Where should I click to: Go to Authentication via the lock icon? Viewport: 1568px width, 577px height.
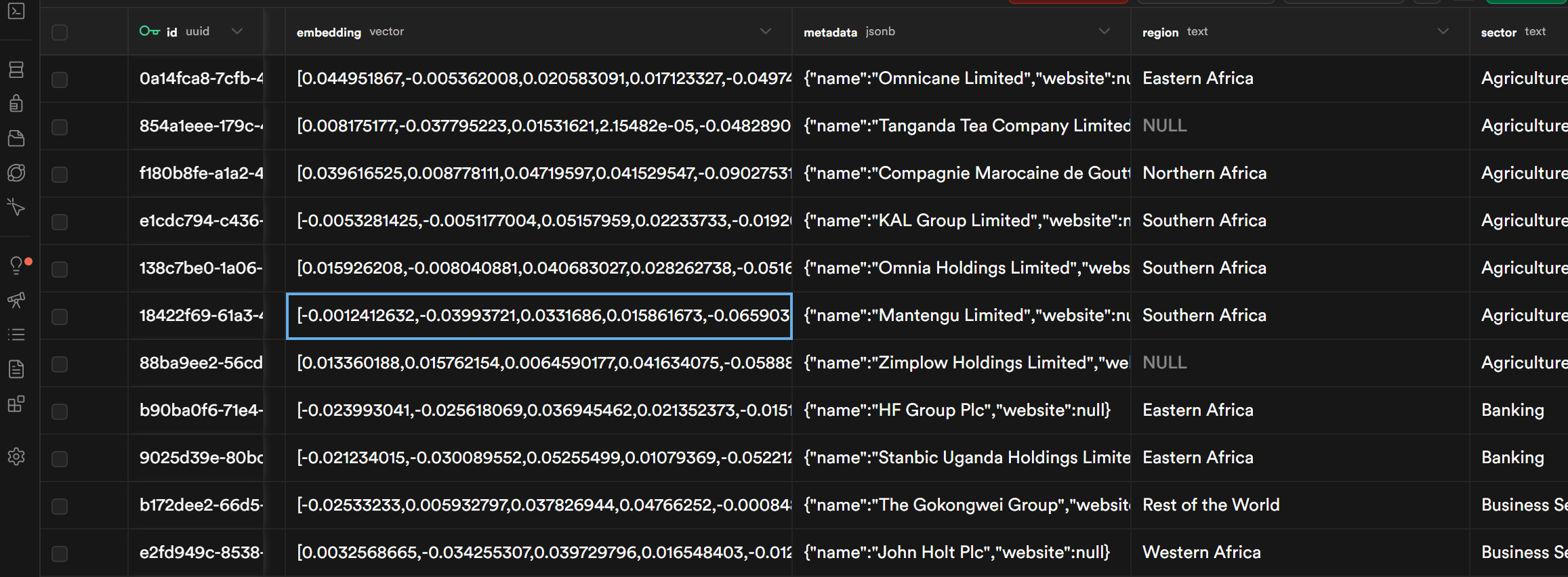[x=16, y=103]
